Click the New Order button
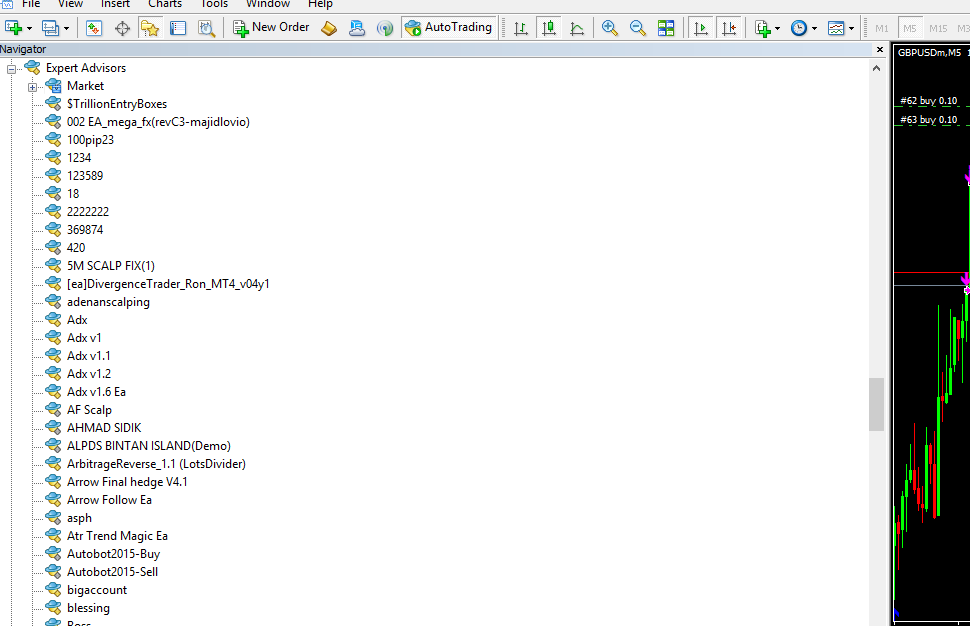This screenshot has height=626, width=970. [271, 27]
